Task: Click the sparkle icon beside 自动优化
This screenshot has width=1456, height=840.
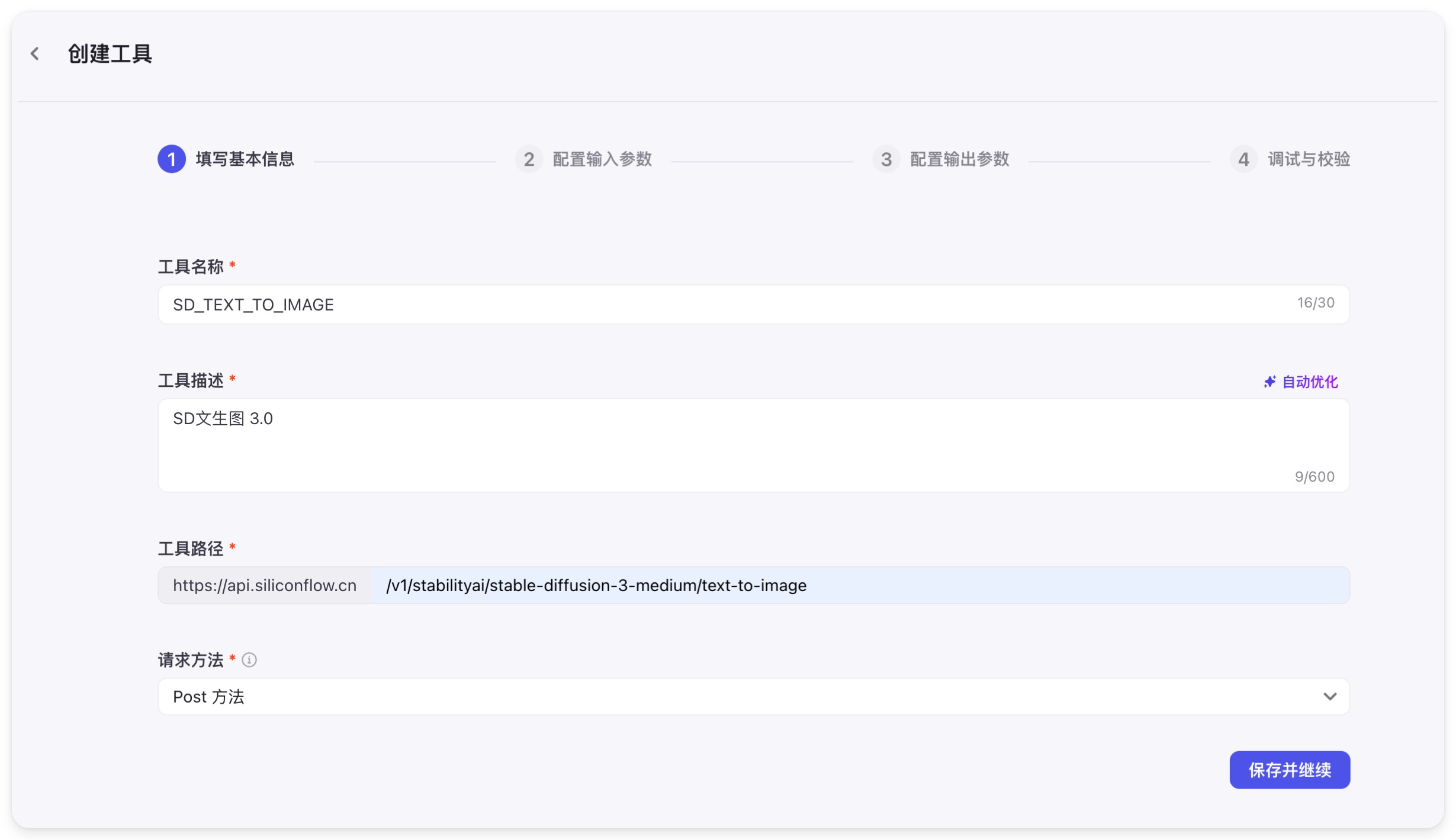Action: pyautogui.click(x=1269, y=382)
